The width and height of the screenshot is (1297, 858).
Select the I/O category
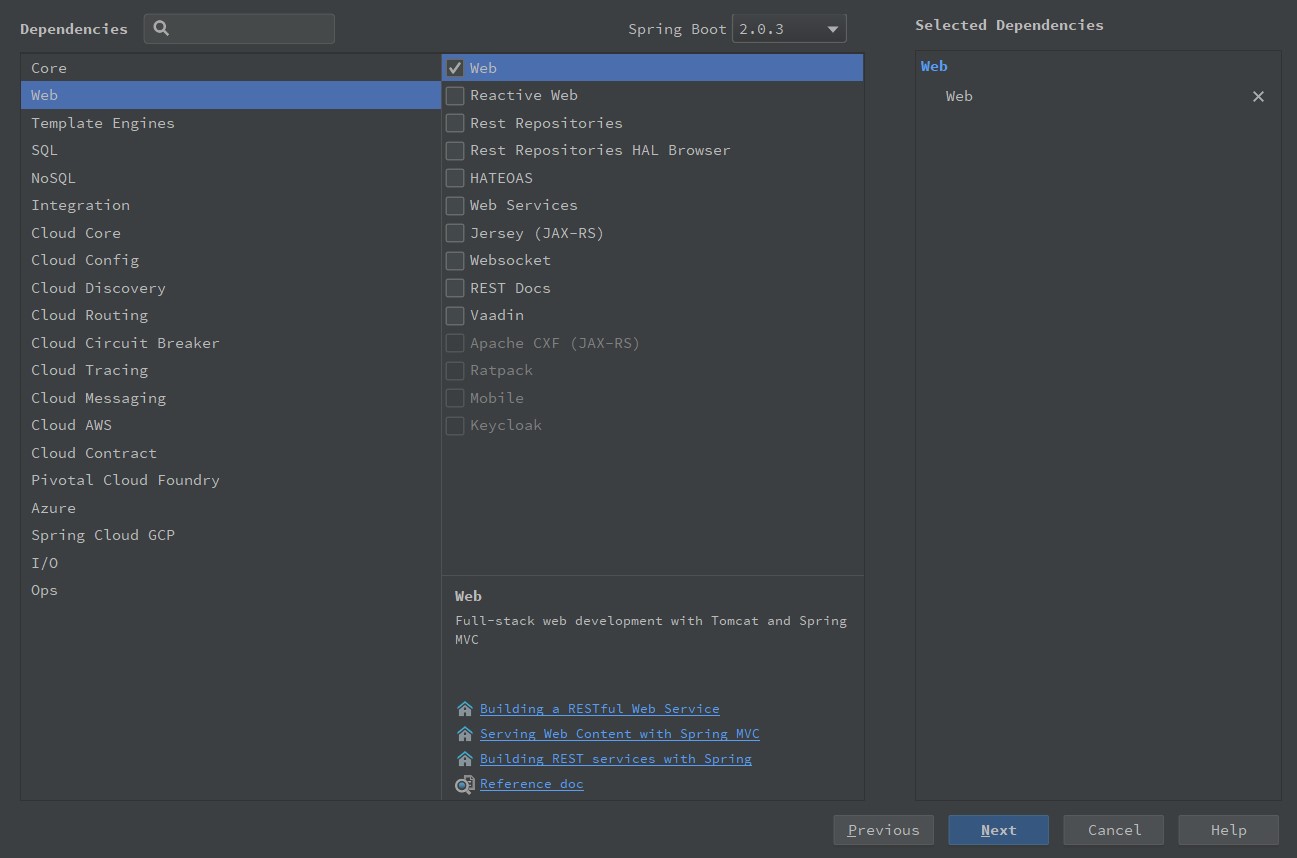pos(230,563)
